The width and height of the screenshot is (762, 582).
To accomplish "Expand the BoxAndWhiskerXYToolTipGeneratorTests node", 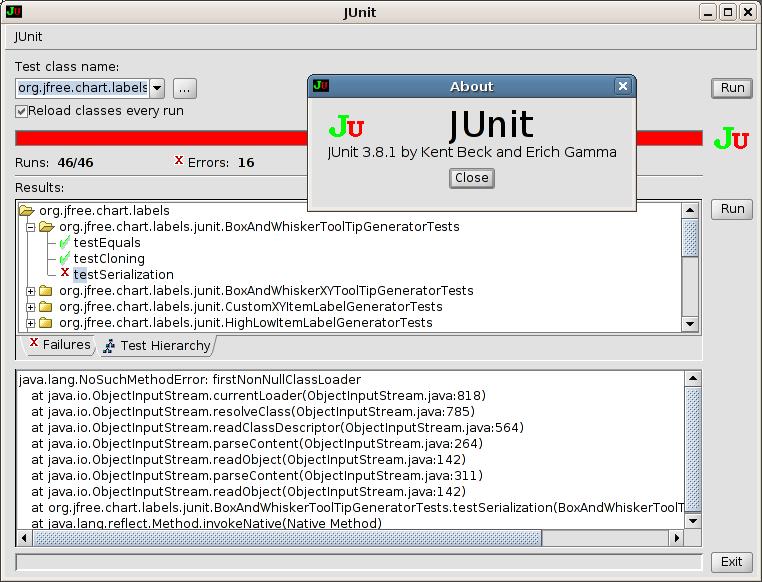I will point(31,291).
